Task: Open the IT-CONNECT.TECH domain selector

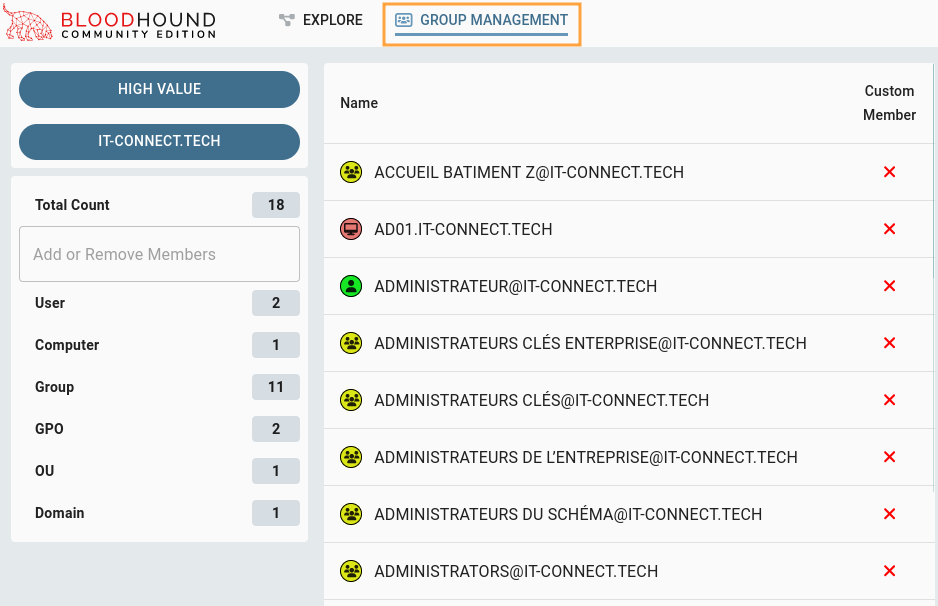Action: (x=159, y=141)
